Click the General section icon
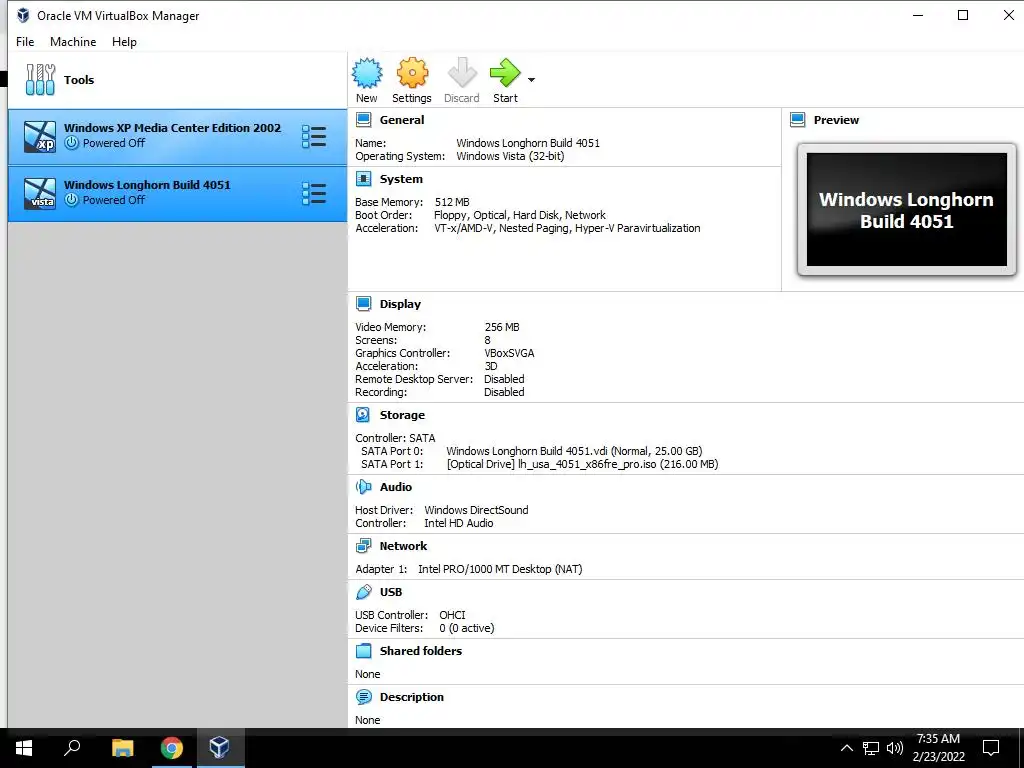This screenshot has height=768, width=1024. click(363, 120)
